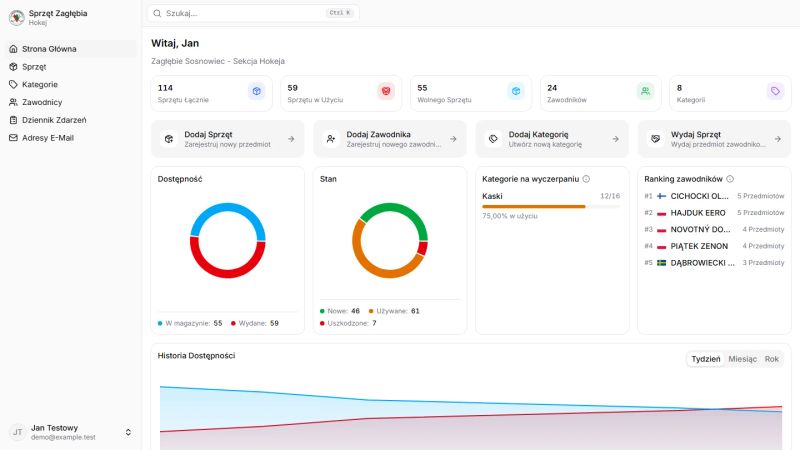Click the Dodaj Zawodnika quick action
Viewport: 800px width, 450px height.
[x=390, y=139]
